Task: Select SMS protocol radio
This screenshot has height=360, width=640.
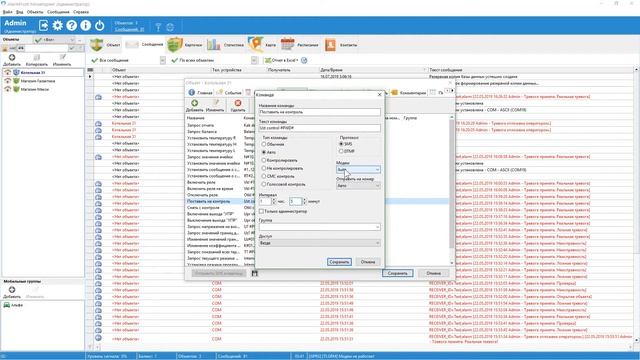Action: 341,144
